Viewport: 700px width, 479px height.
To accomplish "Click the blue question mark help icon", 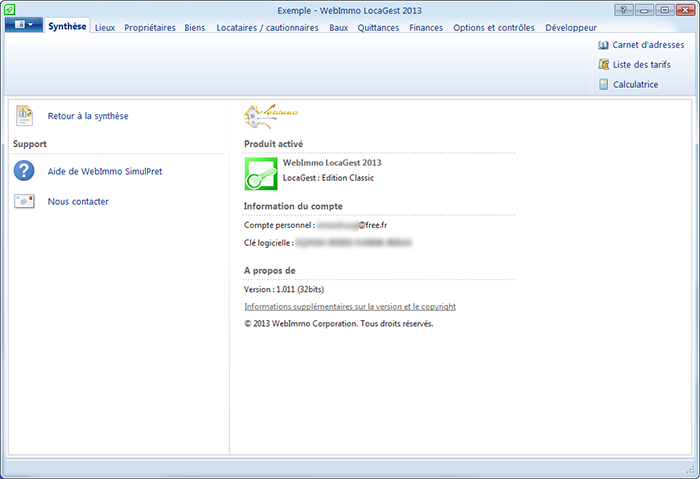I will [x=24, y=171].
